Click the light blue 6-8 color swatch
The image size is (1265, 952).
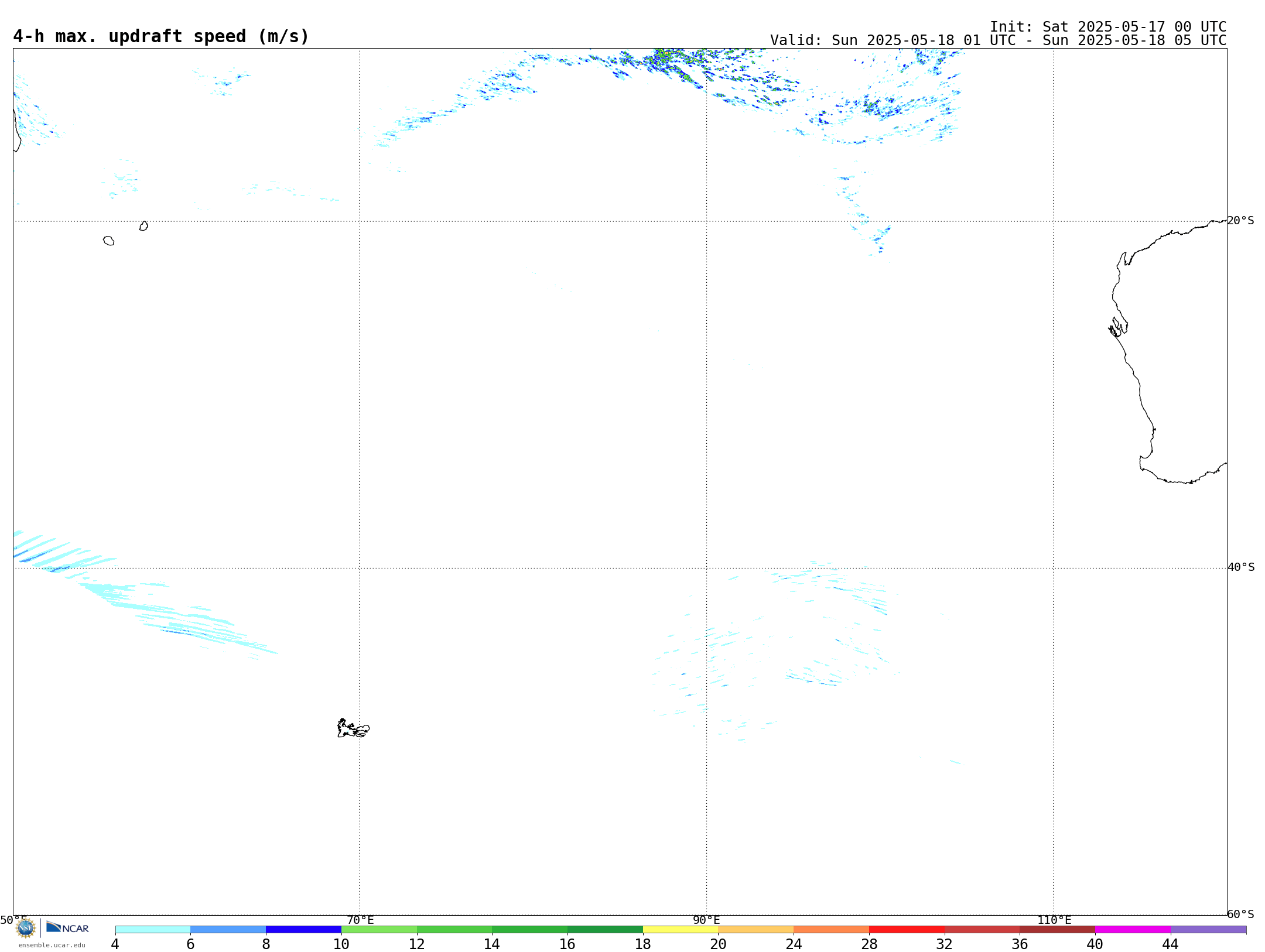(x=228, y=929)
